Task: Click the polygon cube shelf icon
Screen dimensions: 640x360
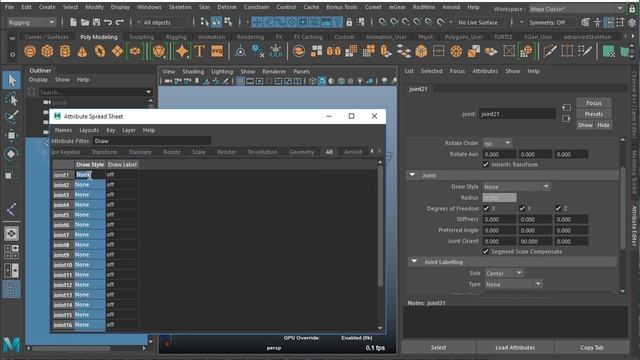Action: click(x=47, y=51)
